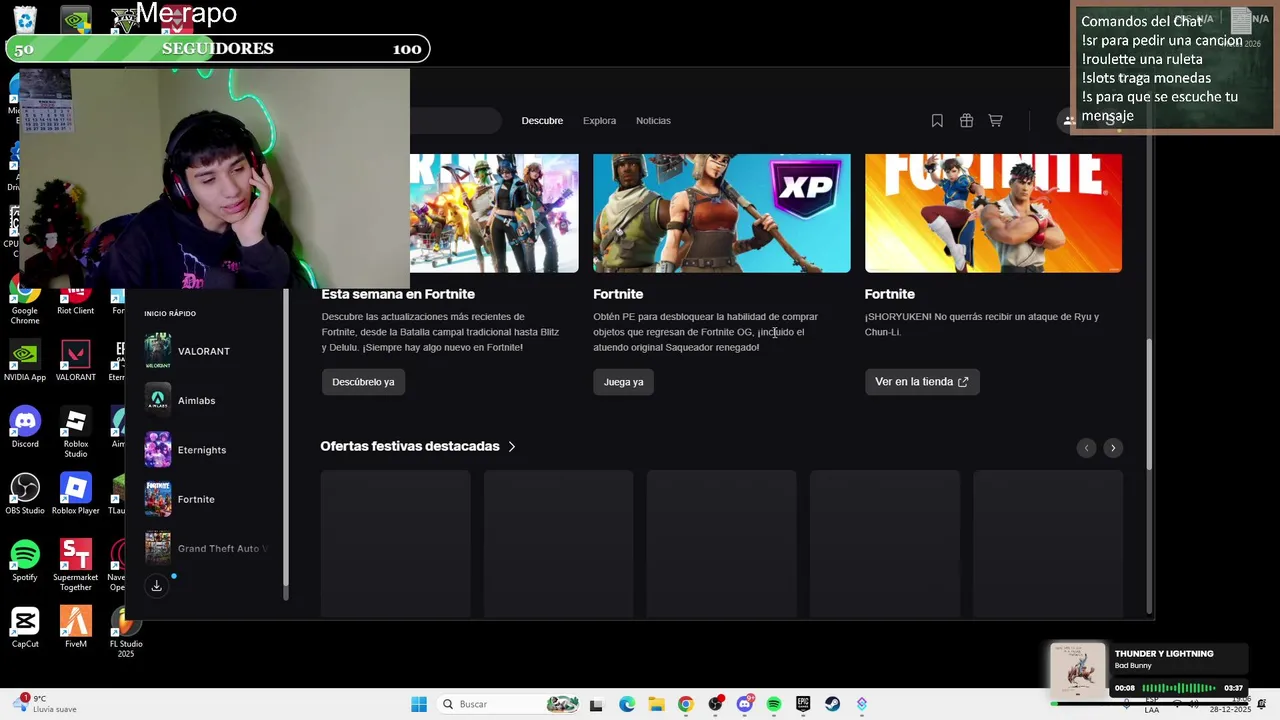
Task: Open the wishlist bookmark icon in Epic header
Action: (937, 121)
